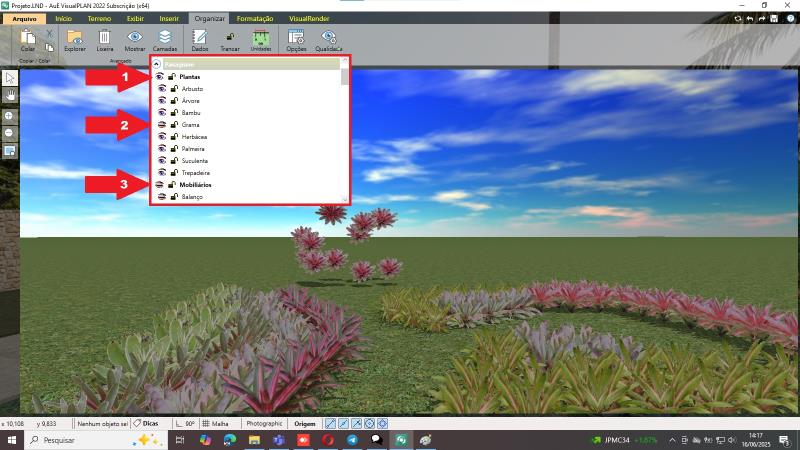
Task: Click the last snap icon in status bar
Action: pyautogui.click(x=382, y=423)
